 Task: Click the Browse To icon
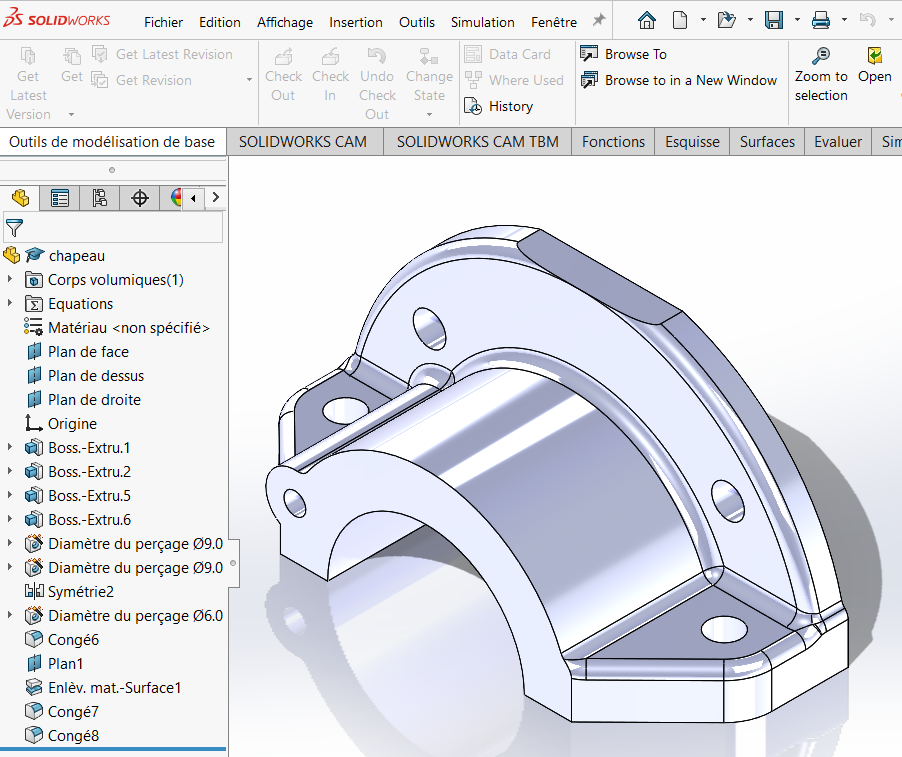coord(589,53)
